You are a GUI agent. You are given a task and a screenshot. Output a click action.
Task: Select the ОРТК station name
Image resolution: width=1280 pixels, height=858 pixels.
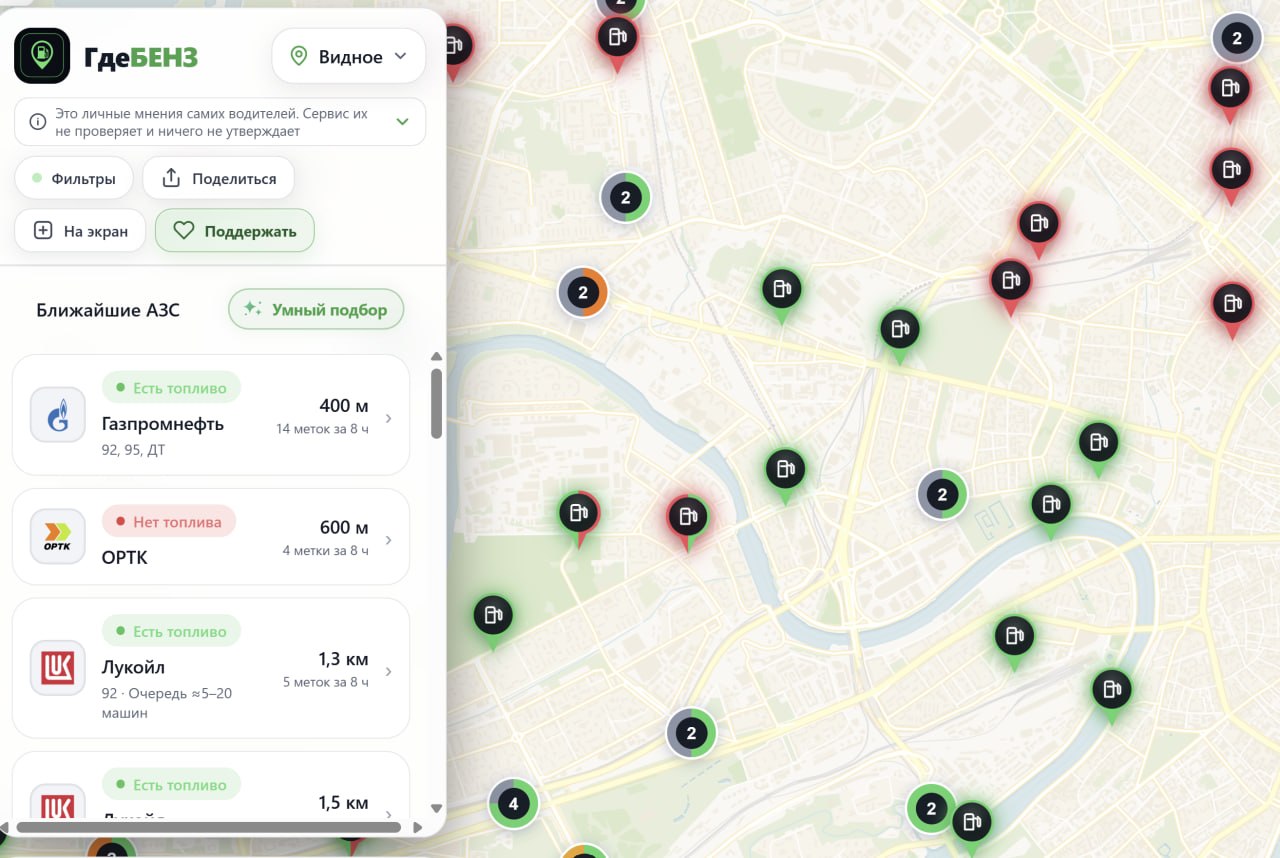tap(125, 557)
